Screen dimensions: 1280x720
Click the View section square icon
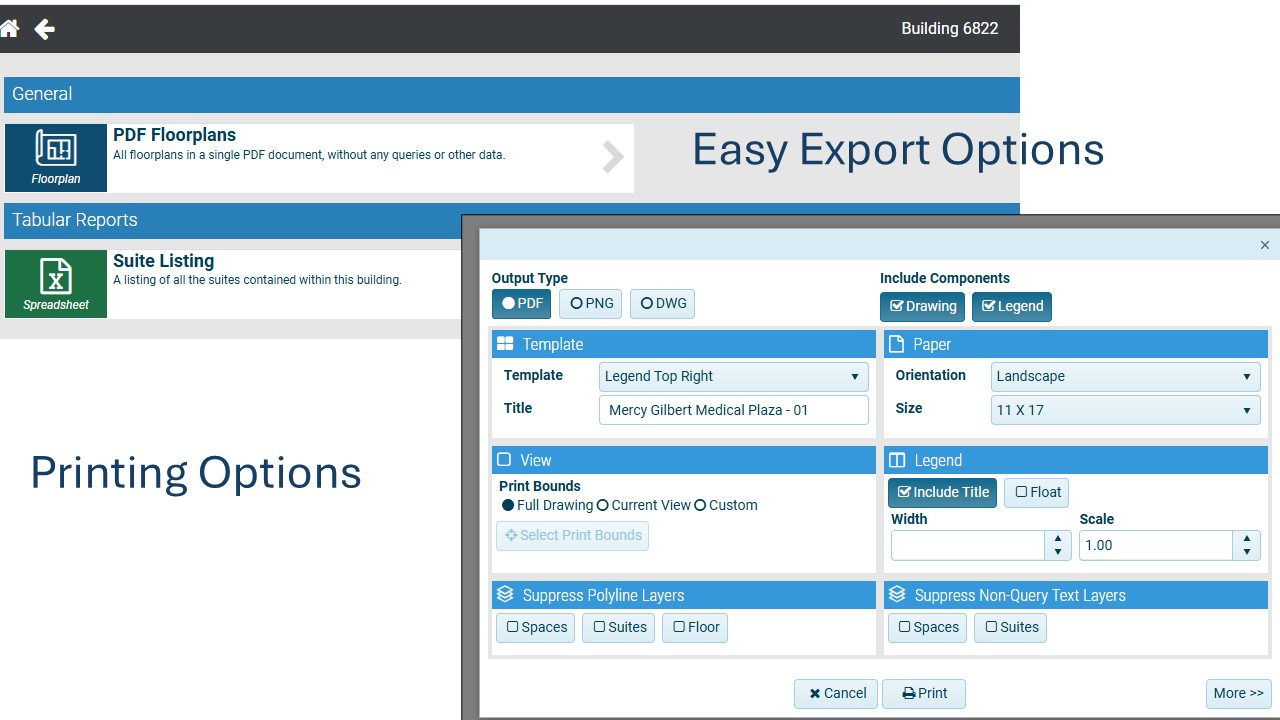tap(504, 460)
